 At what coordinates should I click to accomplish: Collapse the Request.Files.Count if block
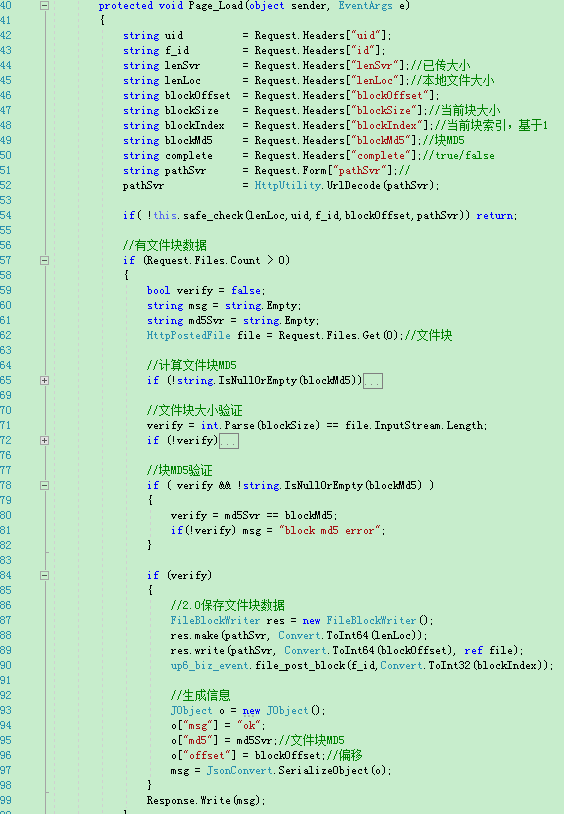pos(45,261)
